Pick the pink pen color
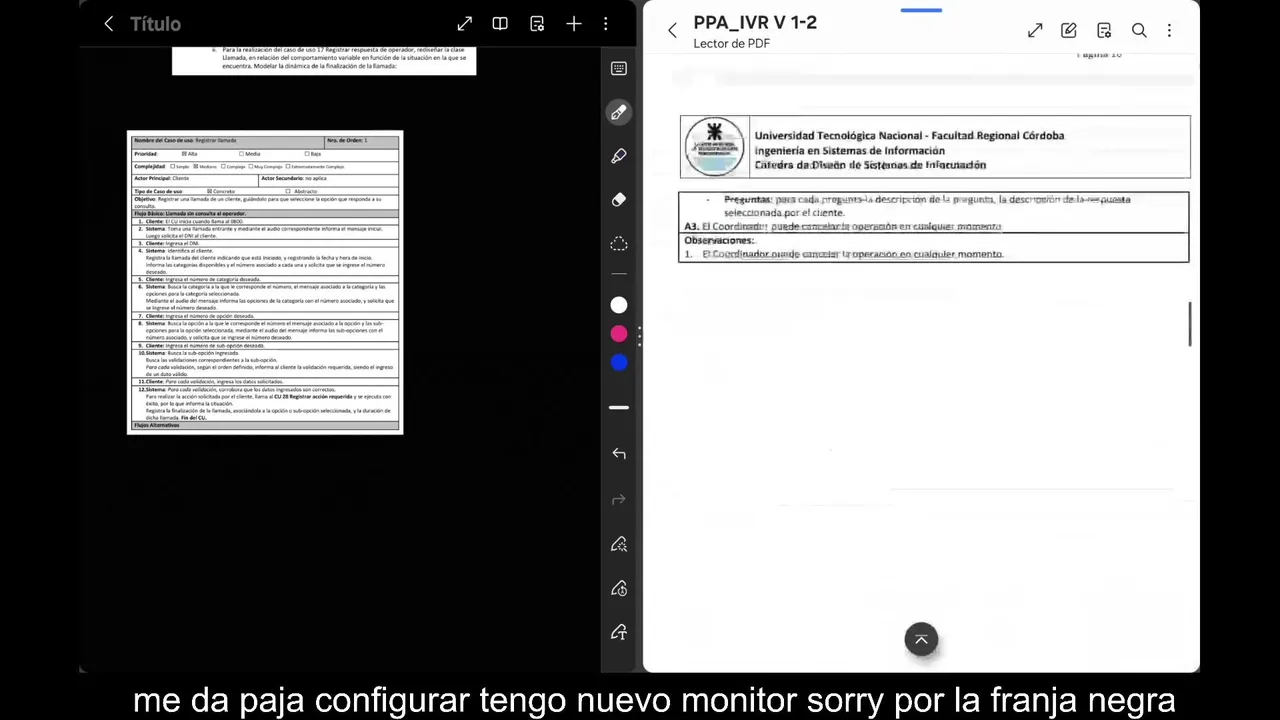Screen dimensions: 1280x720 click(x=619, y=334)
